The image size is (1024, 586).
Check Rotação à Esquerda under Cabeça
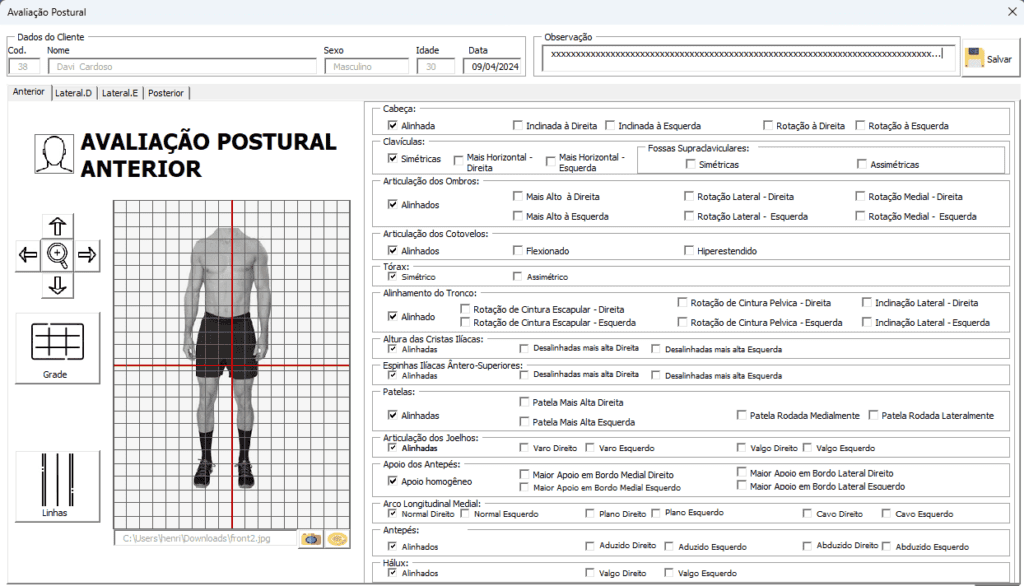tap(860, 125)
